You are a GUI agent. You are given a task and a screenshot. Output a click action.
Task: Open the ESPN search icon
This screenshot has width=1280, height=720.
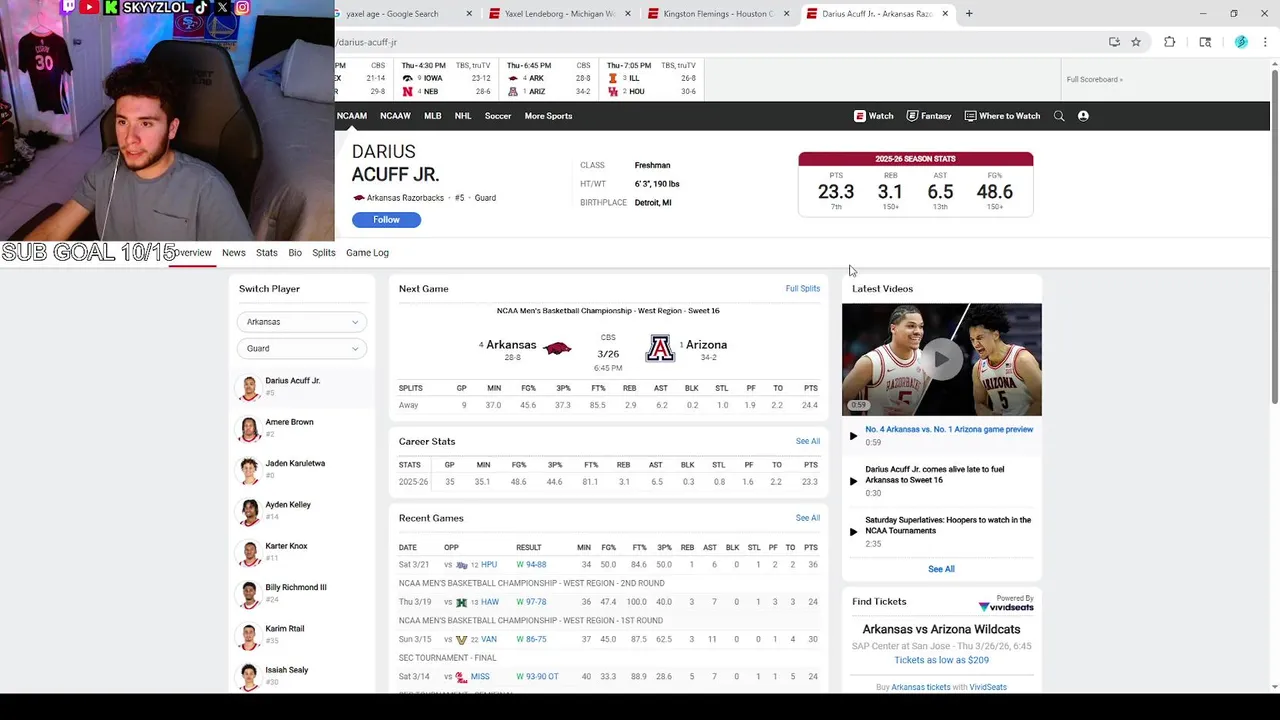[x=1059, y=116]
